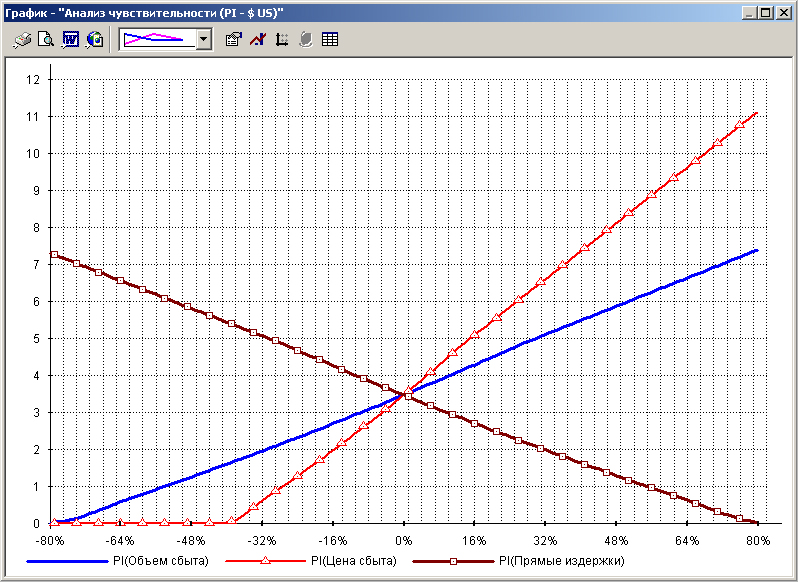Click the line chart type preview box

click(158, 39)
